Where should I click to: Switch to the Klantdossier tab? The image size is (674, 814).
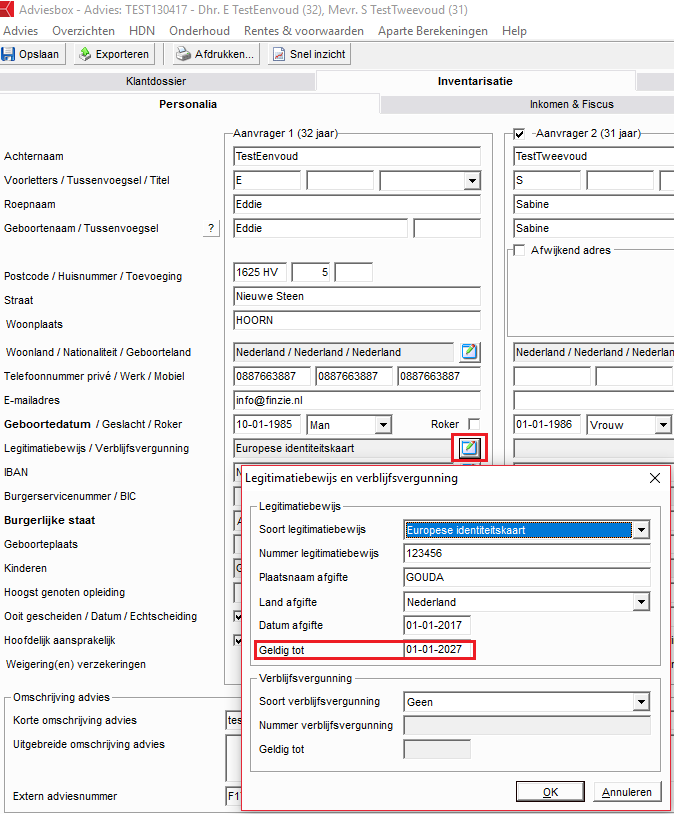click(156, 81)
